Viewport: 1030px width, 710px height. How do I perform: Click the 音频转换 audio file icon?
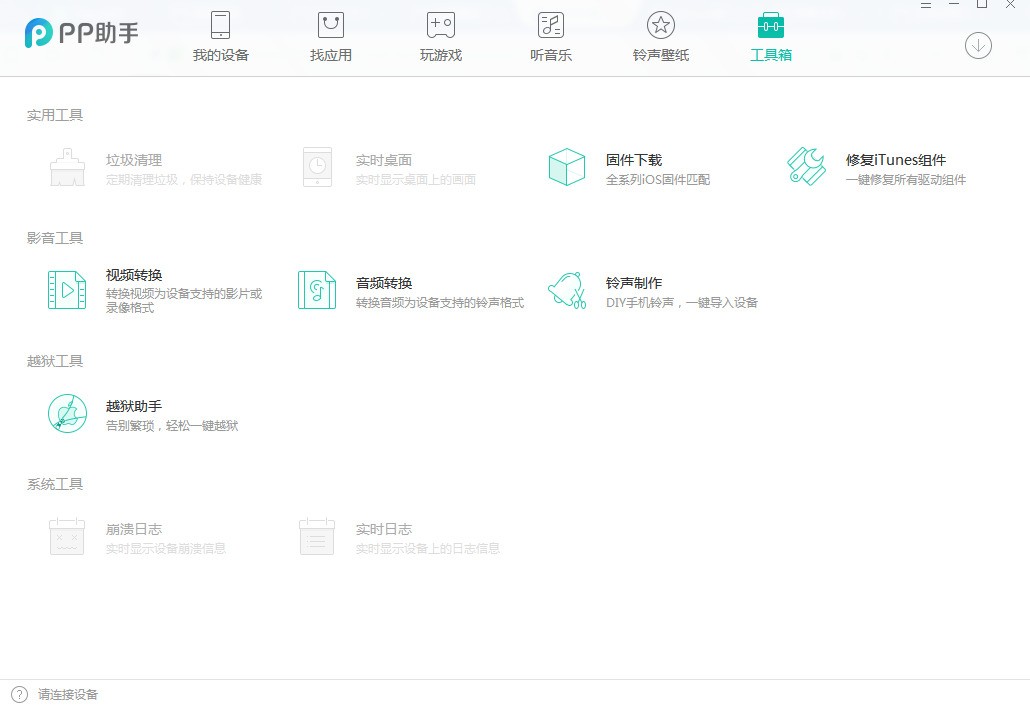tap(317, 290)
